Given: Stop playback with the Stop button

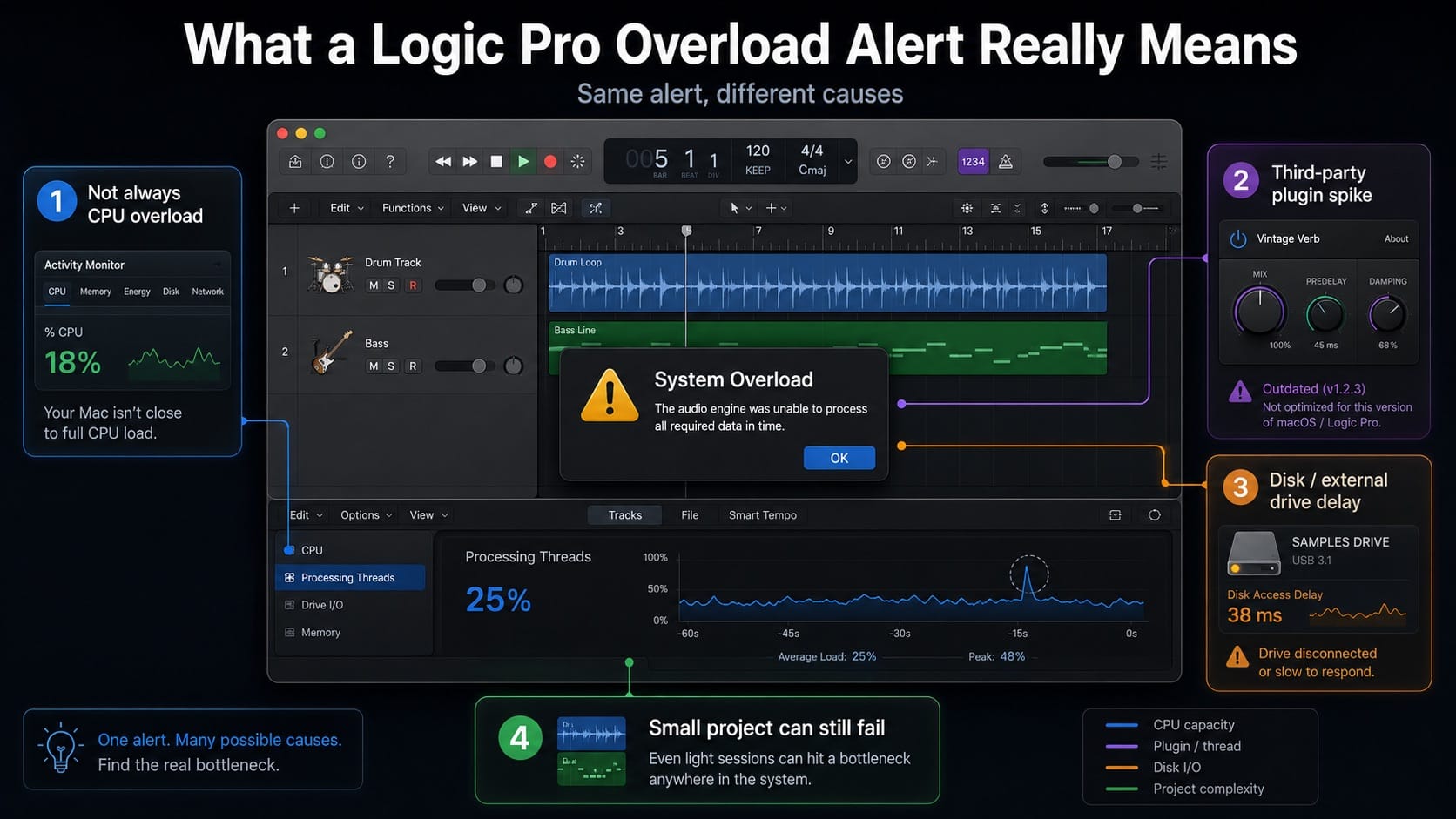Looking at the screenshot, I should 496,162.
